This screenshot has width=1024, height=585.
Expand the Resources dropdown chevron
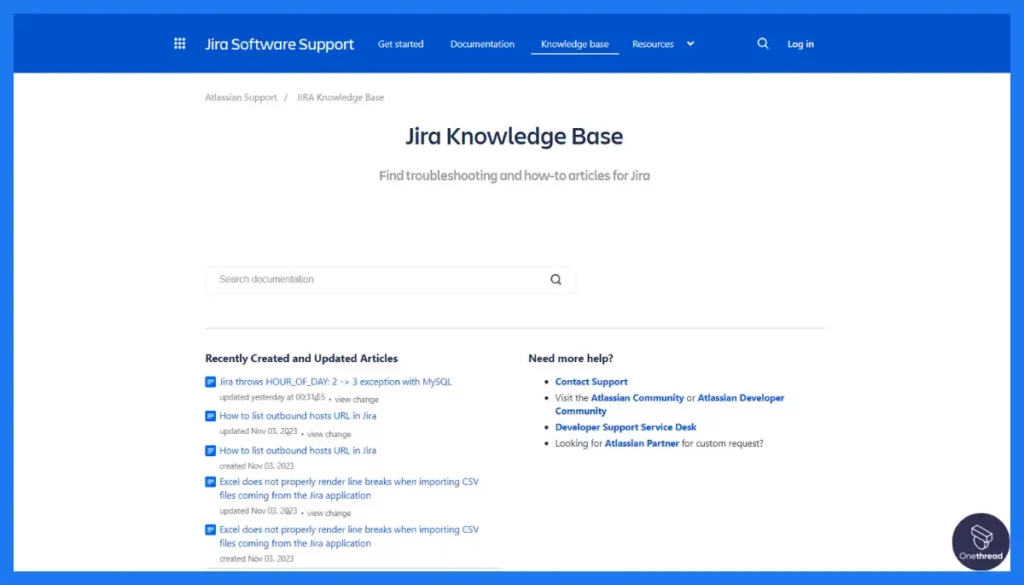(x=690, y=44)
